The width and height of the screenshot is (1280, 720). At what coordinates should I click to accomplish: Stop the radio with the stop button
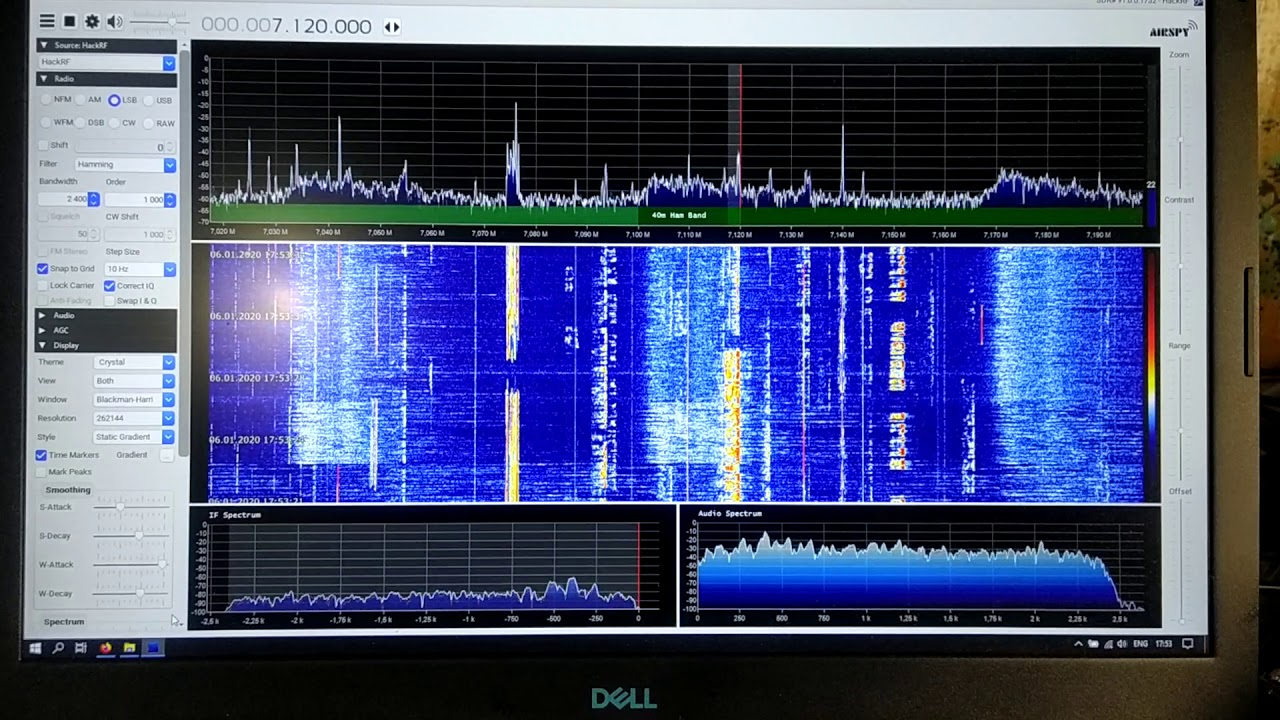(70, 21)
